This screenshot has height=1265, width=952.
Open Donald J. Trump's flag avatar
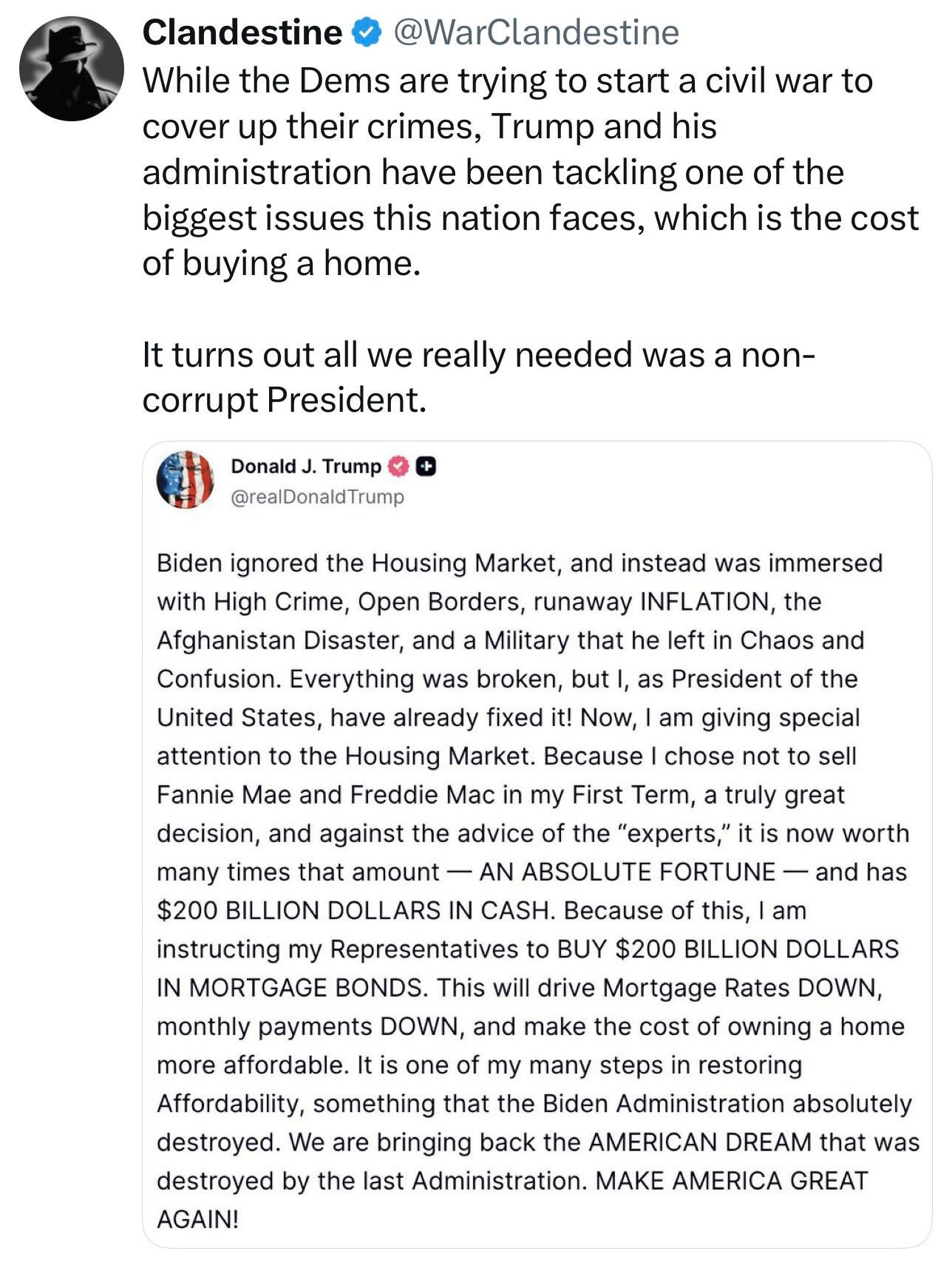(x=185, y=480)
